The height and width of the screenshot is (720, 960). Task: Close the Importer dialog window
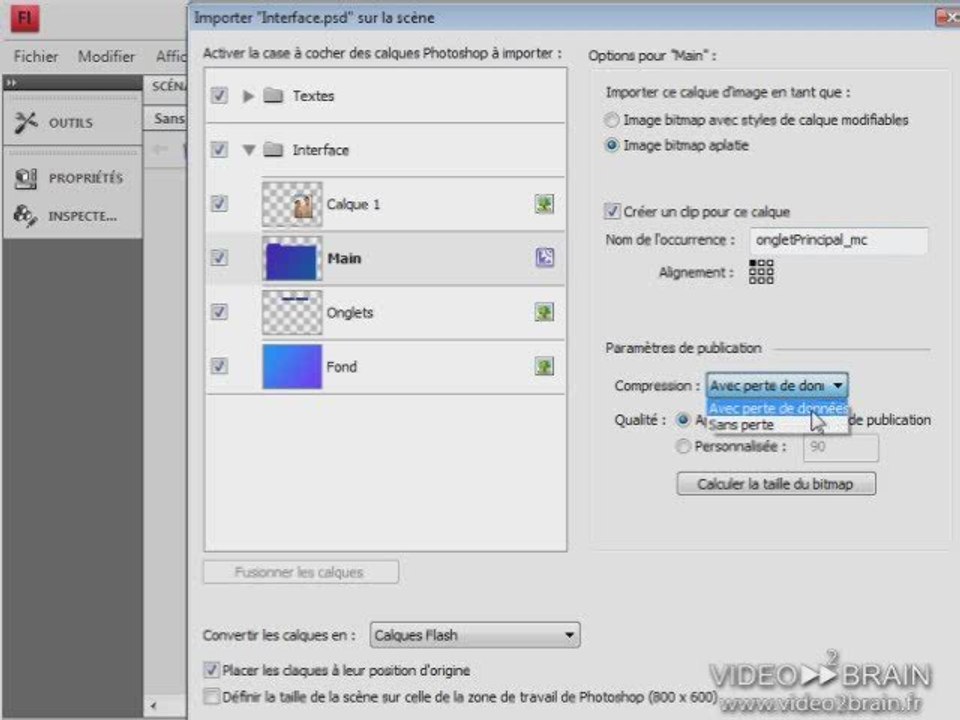pos(948,17)
